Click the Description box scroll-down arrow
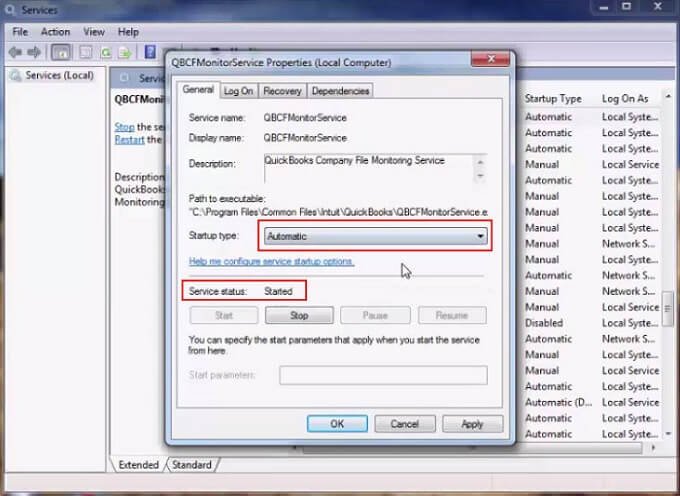680x496 pixels. [x=481, y=176]
